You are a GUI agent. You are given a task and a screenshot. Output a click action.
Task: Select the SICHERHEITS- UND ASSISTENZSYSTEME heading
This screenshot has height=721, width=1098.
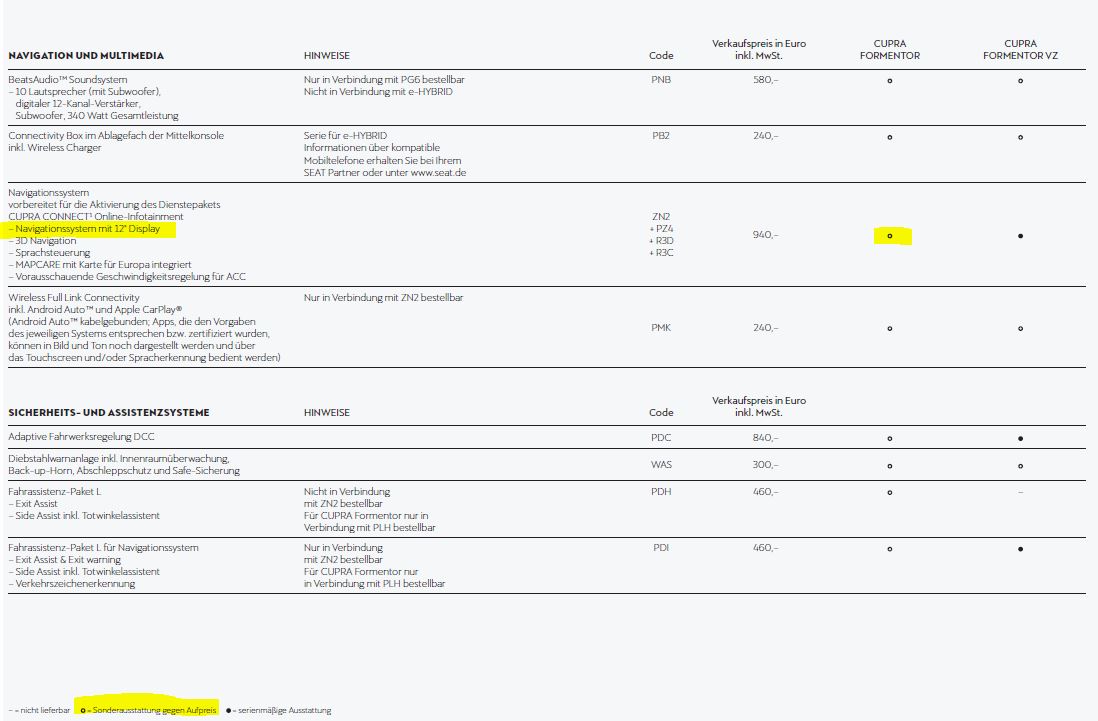tap(109, 413)
